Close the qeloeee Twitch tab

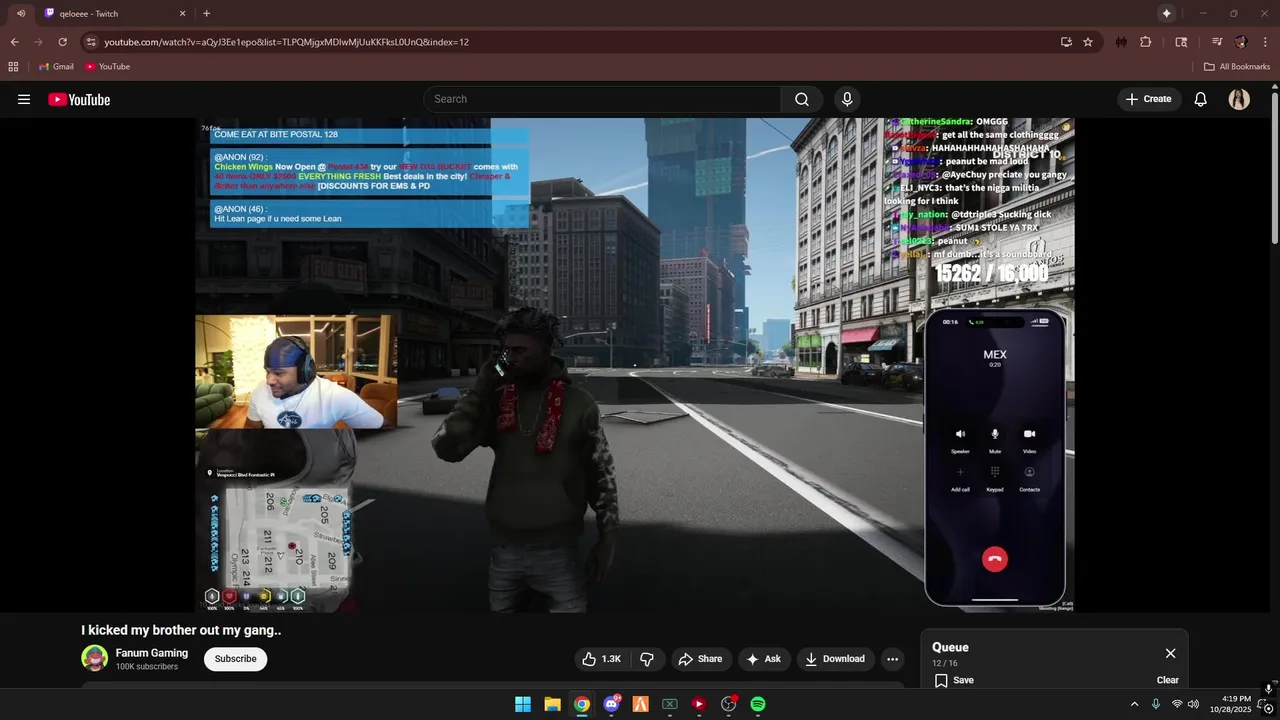182,13
